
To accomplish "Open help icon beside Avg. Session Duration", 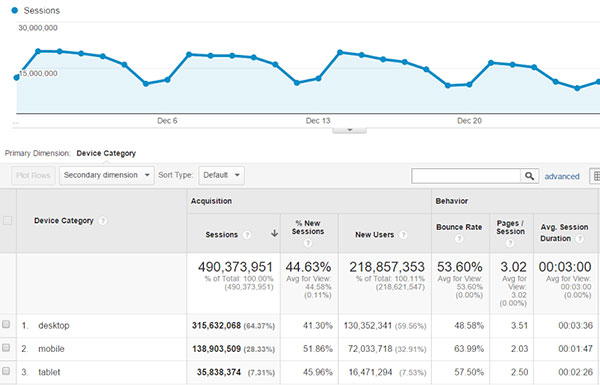I will click(580, 239).
